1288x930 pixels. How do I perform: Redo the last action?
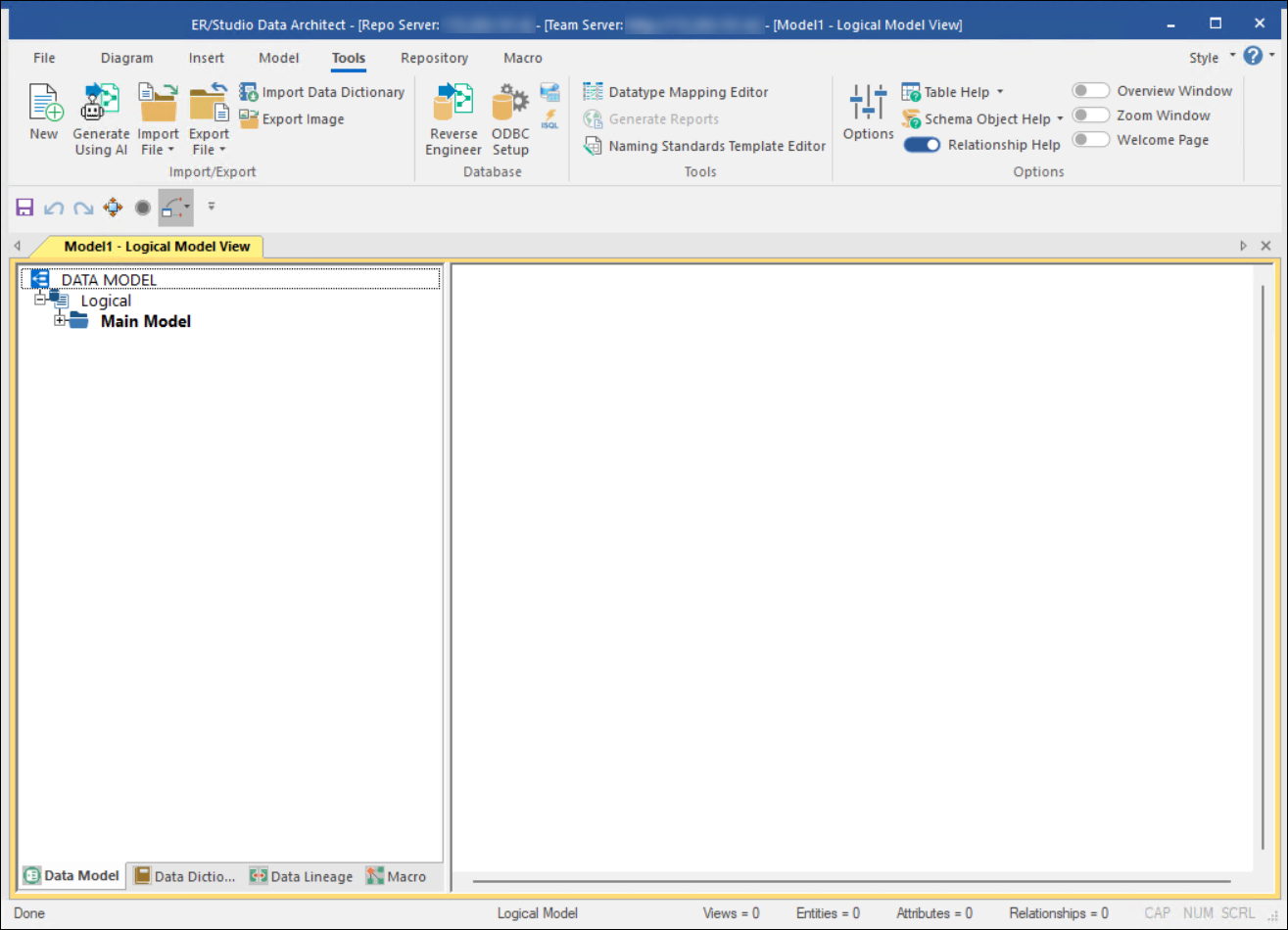(84, 208)
